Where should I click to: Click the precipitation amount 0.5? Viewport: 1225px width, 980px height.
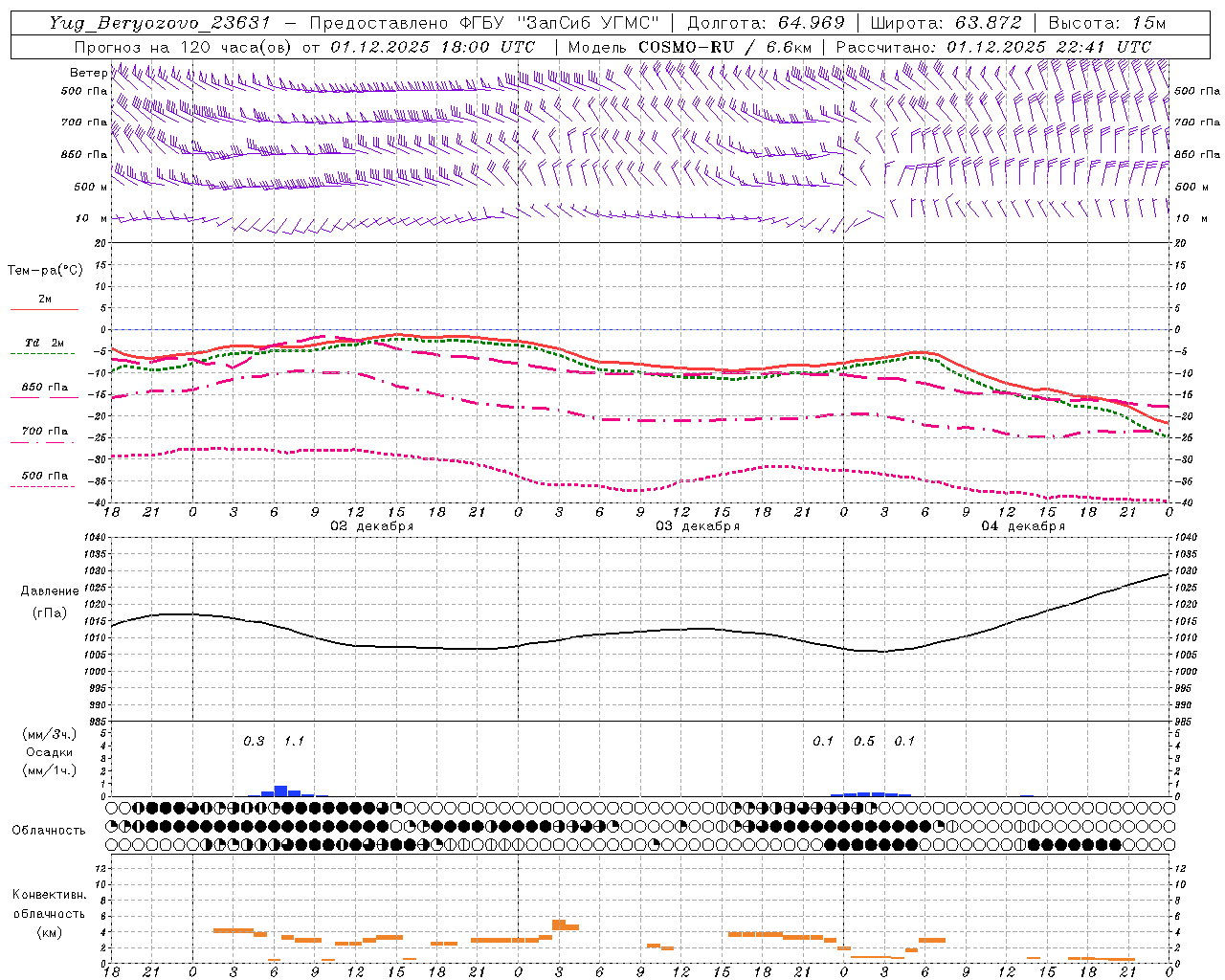864,741
